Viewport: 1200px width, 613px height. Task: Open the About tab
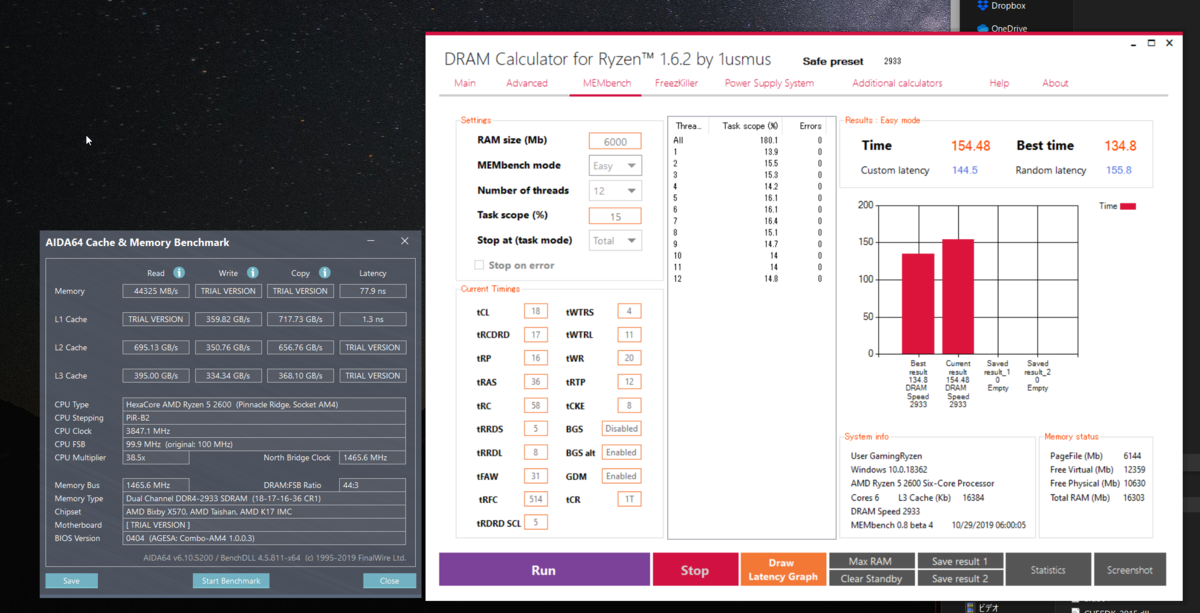pyautogui.click(x=1055, y=83)
